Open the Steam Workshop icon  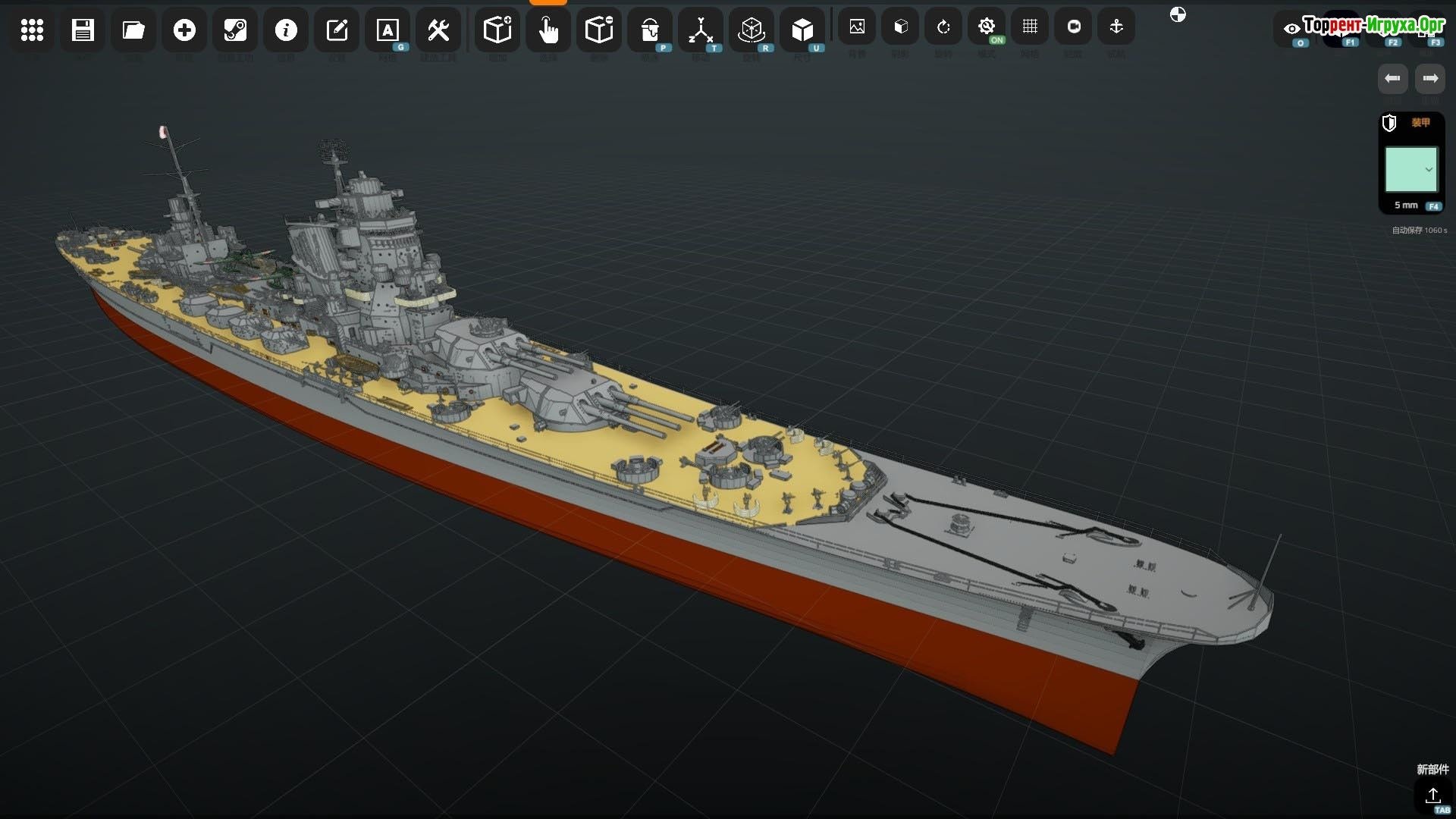[x=235, y=30]
